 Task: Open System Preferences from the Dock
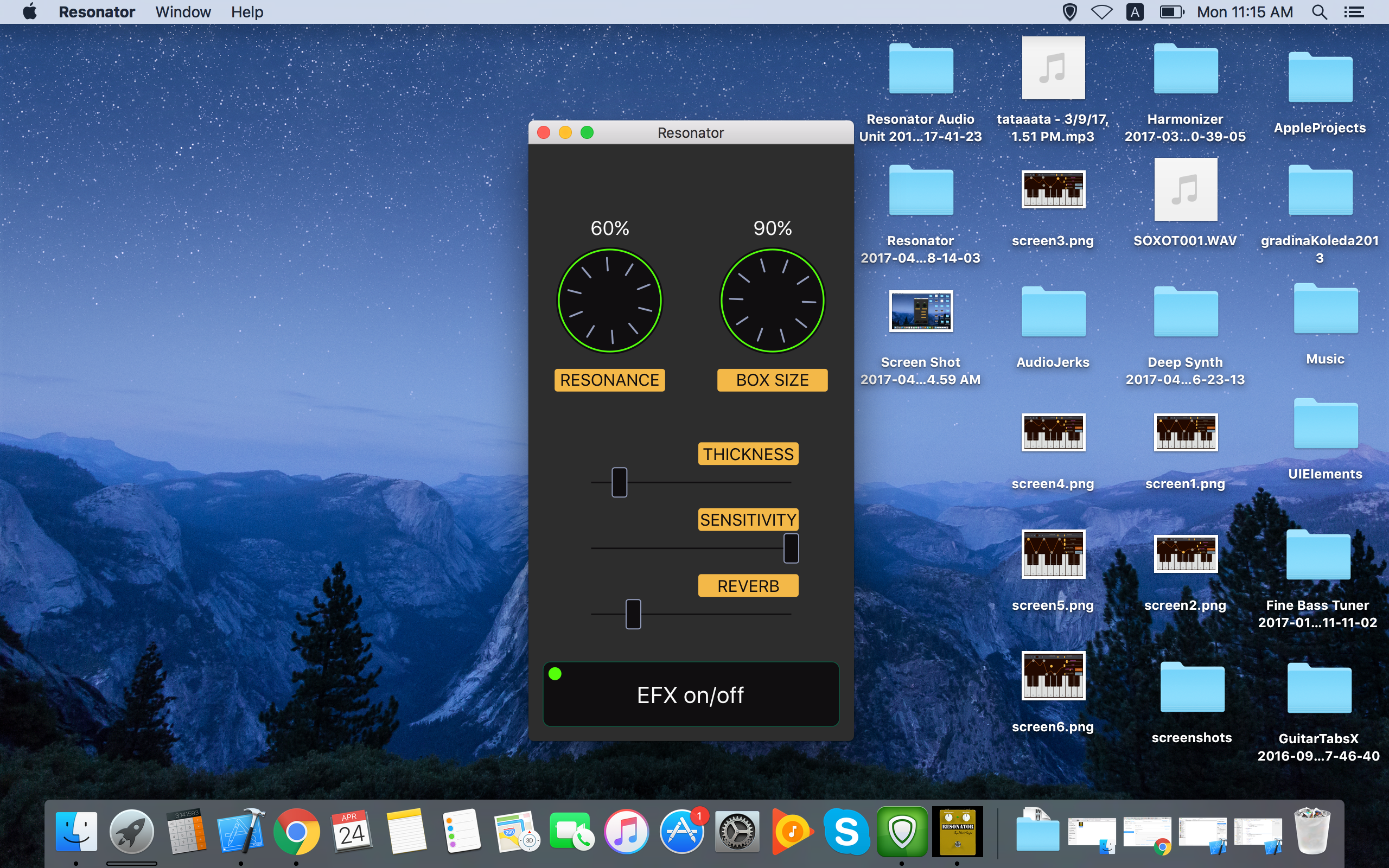[x=737, y=831]
